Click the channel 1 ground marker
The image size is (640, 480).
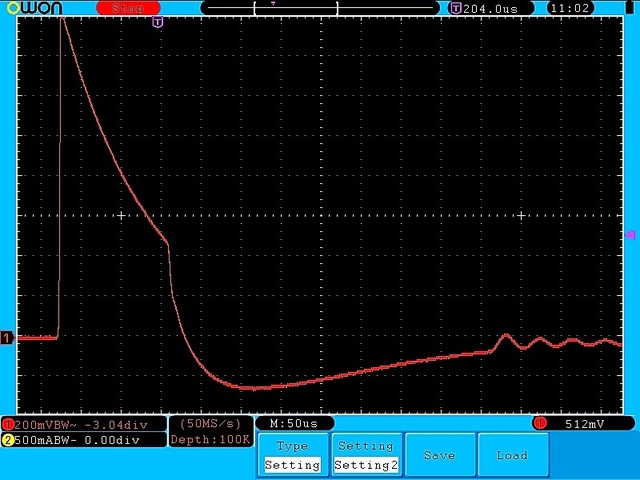pyautogui.click(x=7, y=338)
